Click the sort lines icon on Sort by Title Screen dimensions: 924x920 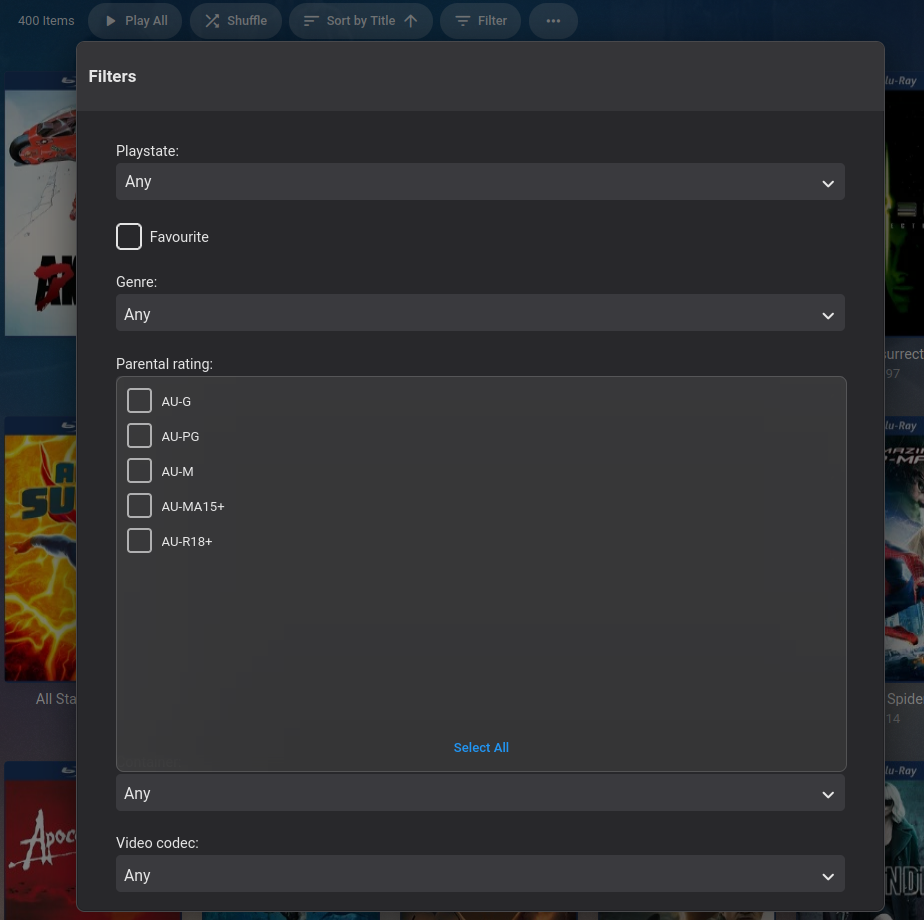coord(311,20)
